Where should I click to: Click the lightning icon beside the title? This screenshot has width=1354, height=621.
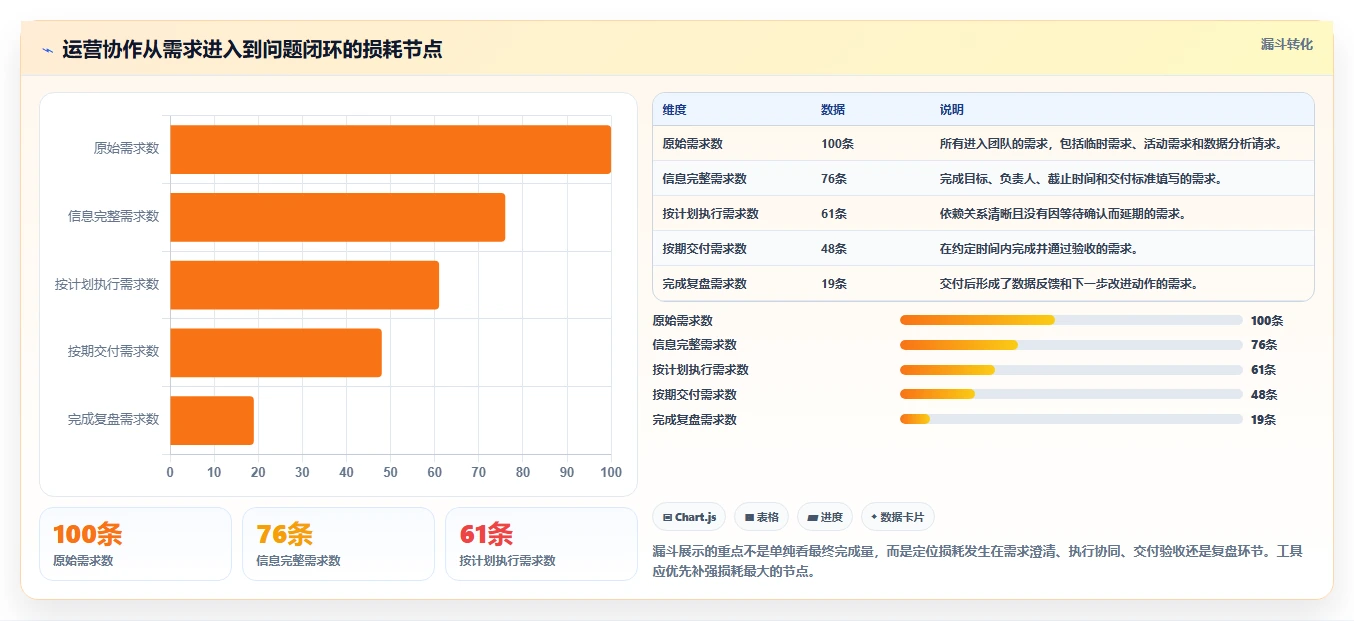click(x=48, y=50)
